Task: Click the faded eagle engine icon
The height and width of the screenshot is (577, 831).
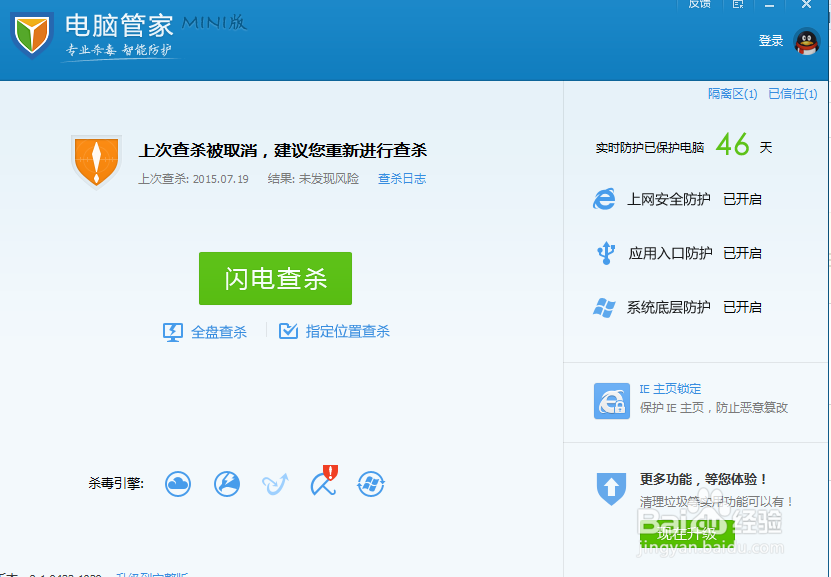Action: click(275, 484)
